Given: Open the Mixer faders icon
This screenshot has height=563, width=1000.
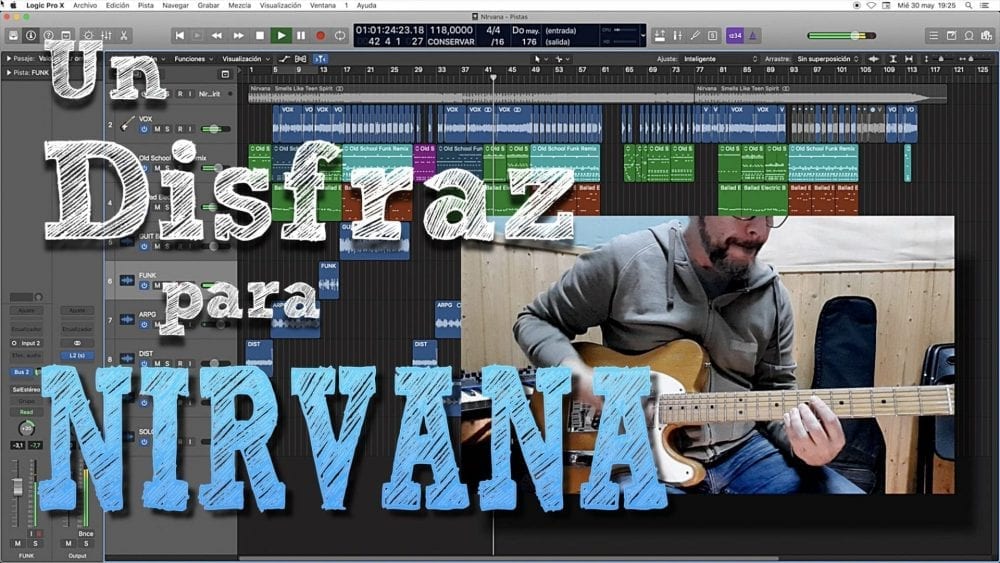Looking at the screenshot, I should coord(107,36).
